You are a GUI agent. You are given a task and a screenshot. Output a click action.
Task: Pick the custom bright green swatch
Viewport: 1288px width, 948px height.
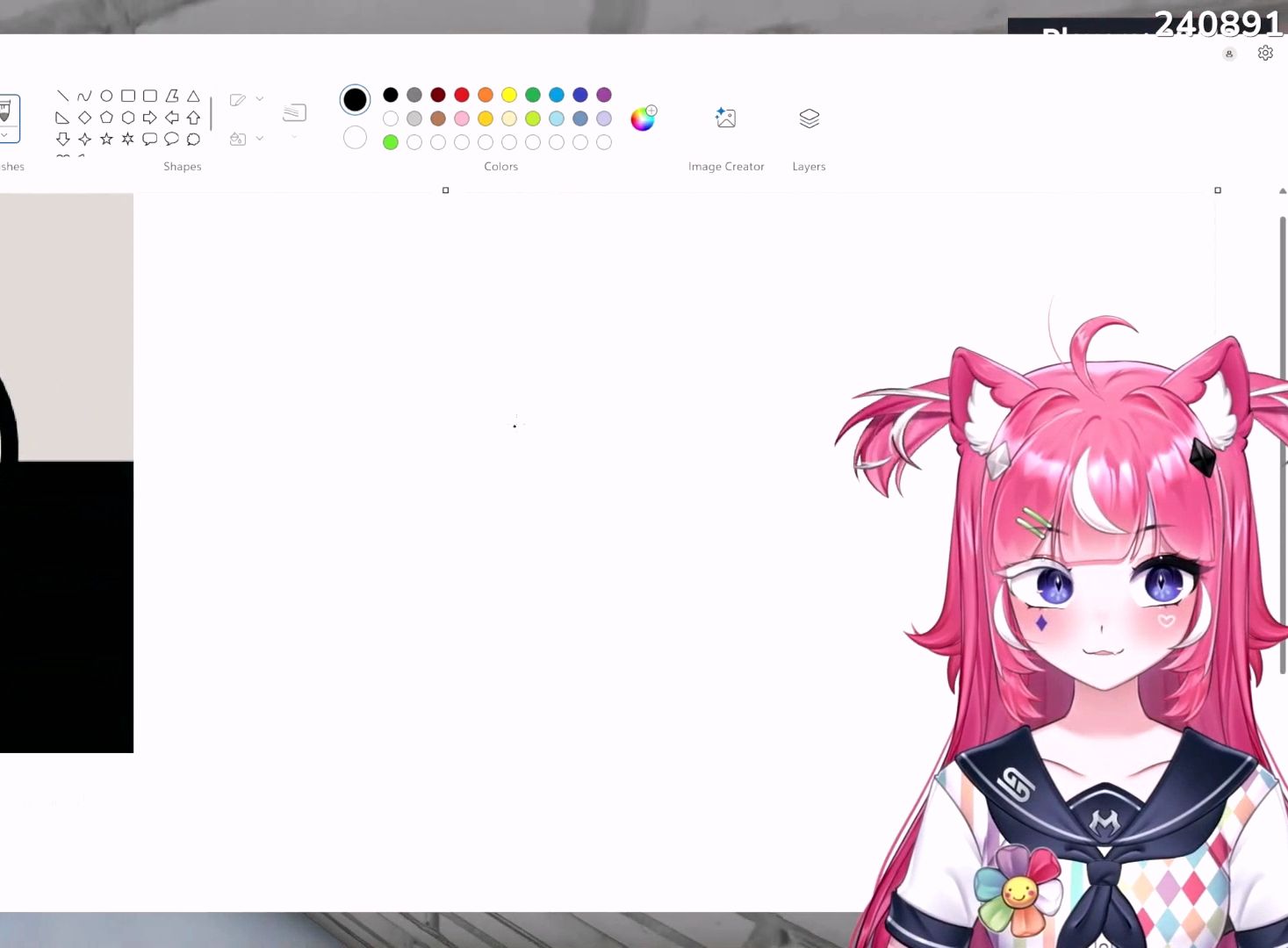pyautogui.click(x=391, y=142)
